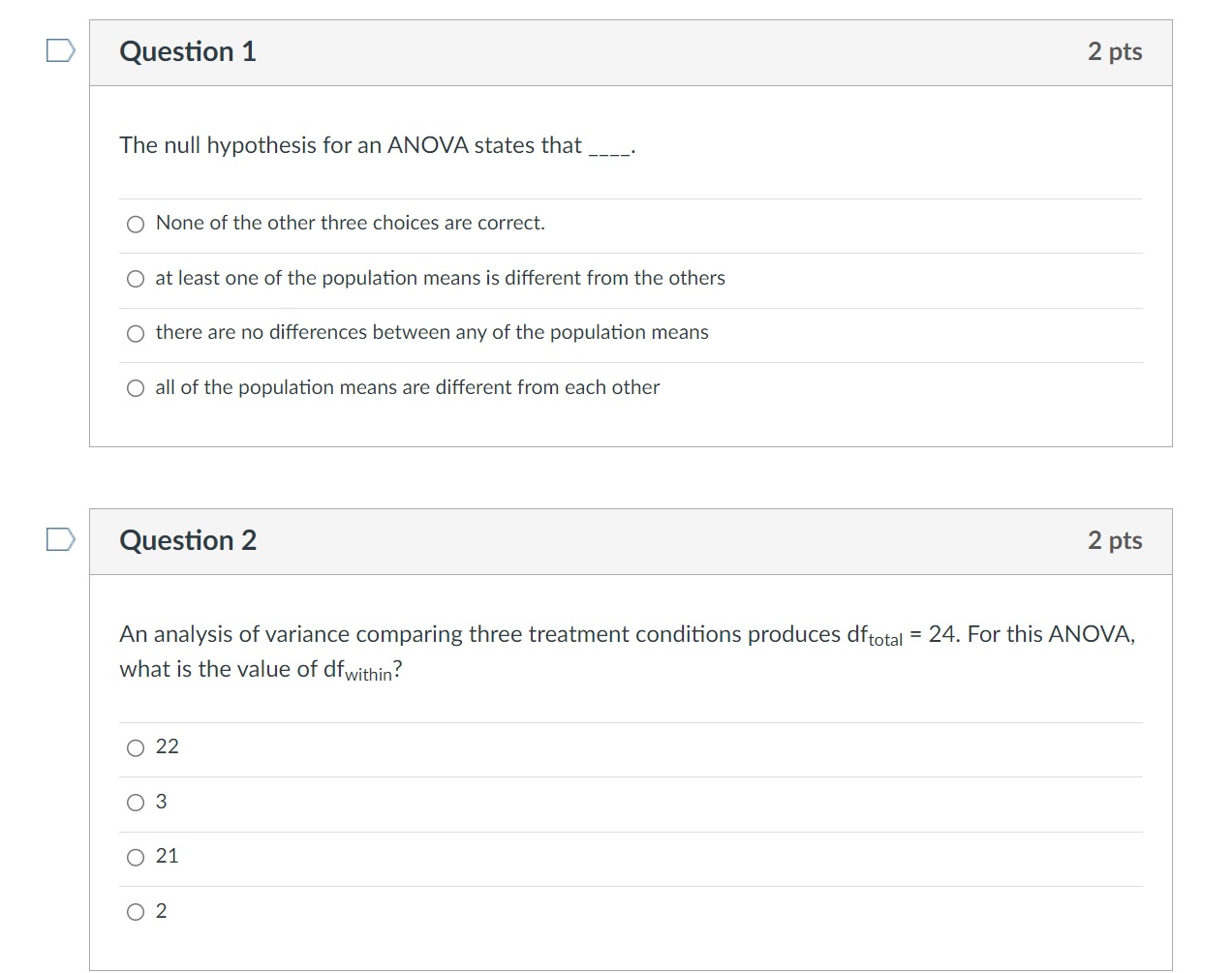The image size is (1232, 973).
Task: Flag Question 1 with the bookmark icon
Action: pos(60,50)
